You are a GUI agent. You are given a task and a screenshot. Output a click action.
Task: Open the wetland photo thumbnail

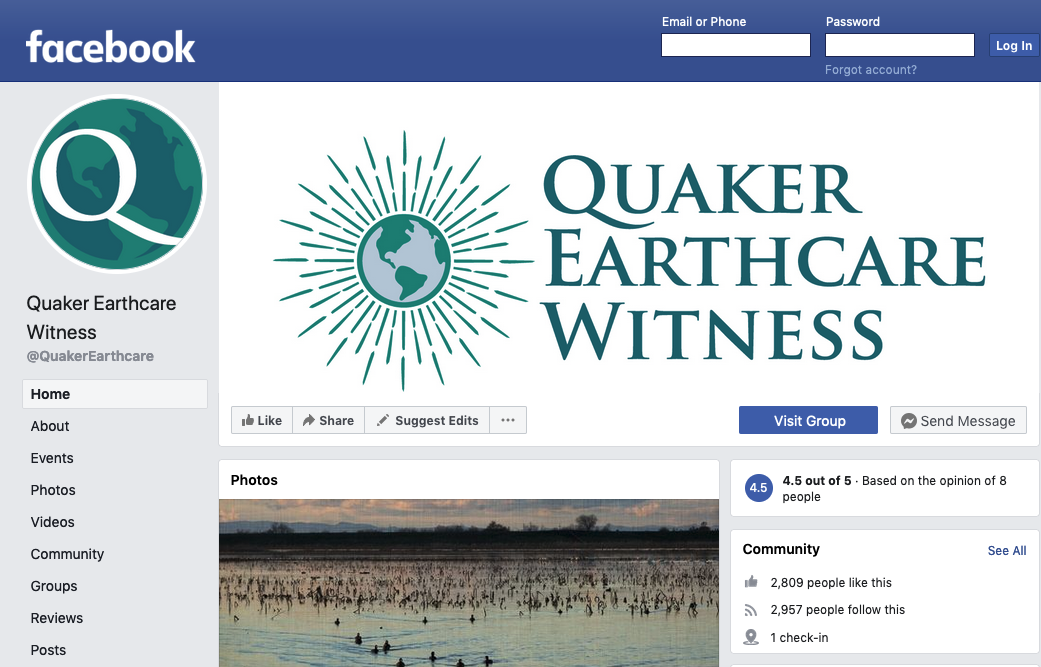pos(469,583)
